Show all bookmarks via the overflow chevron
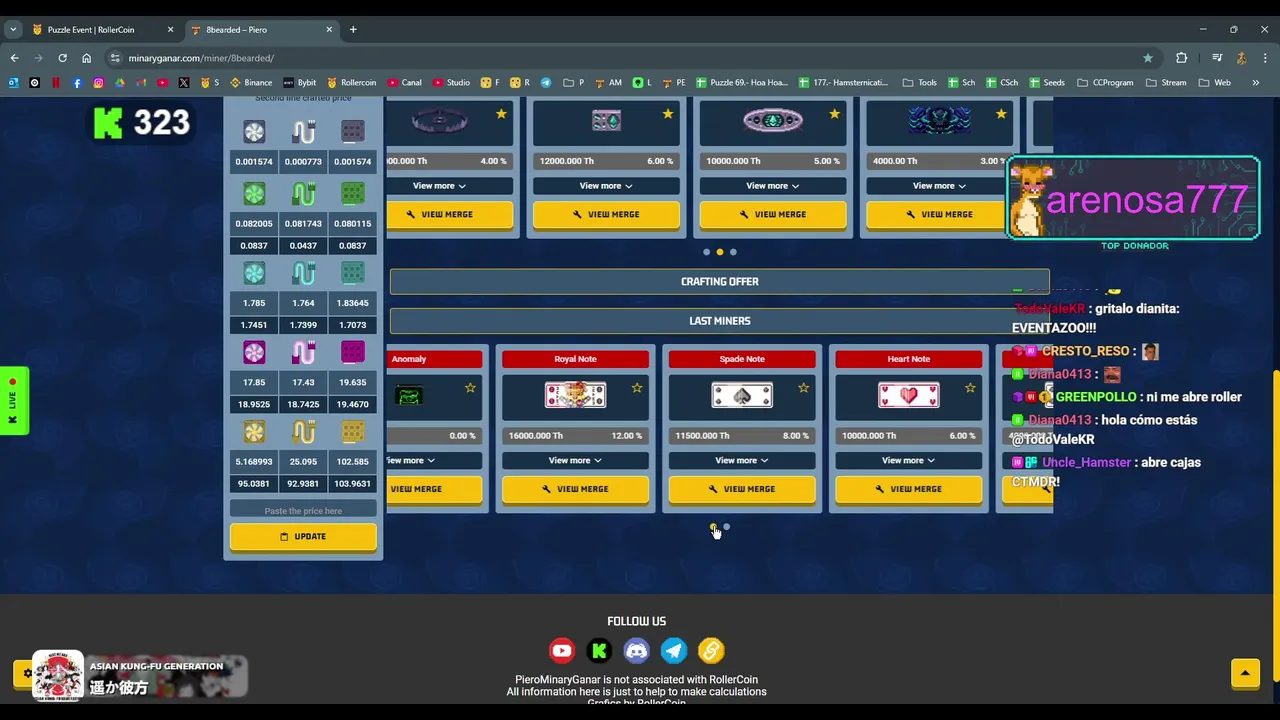1280x720 pixels. click(x=1255, y=83)
